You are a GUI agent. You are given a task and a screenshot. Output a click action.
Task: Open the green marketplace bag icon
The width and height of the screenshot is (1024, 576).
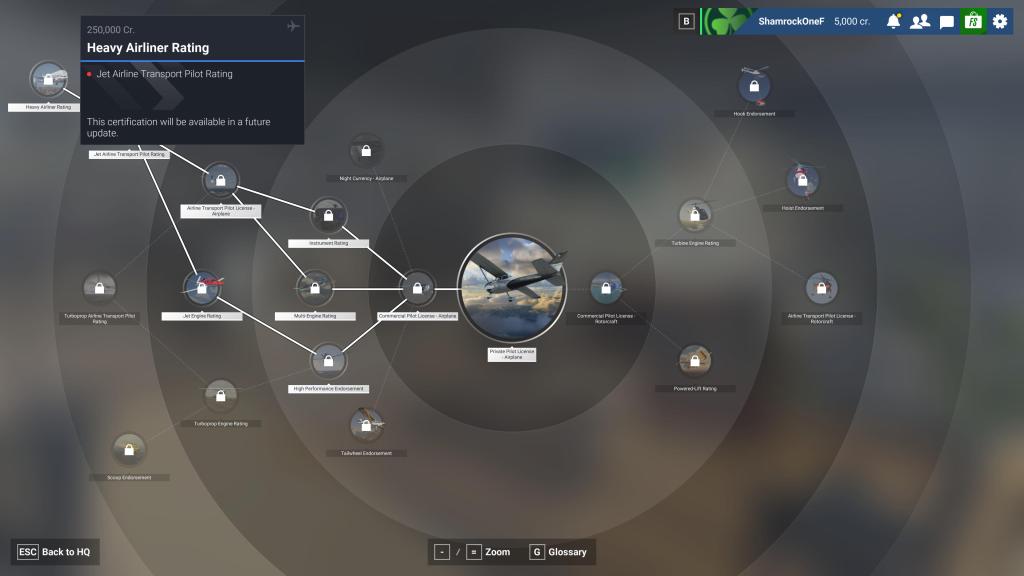[x=973, y=21]
